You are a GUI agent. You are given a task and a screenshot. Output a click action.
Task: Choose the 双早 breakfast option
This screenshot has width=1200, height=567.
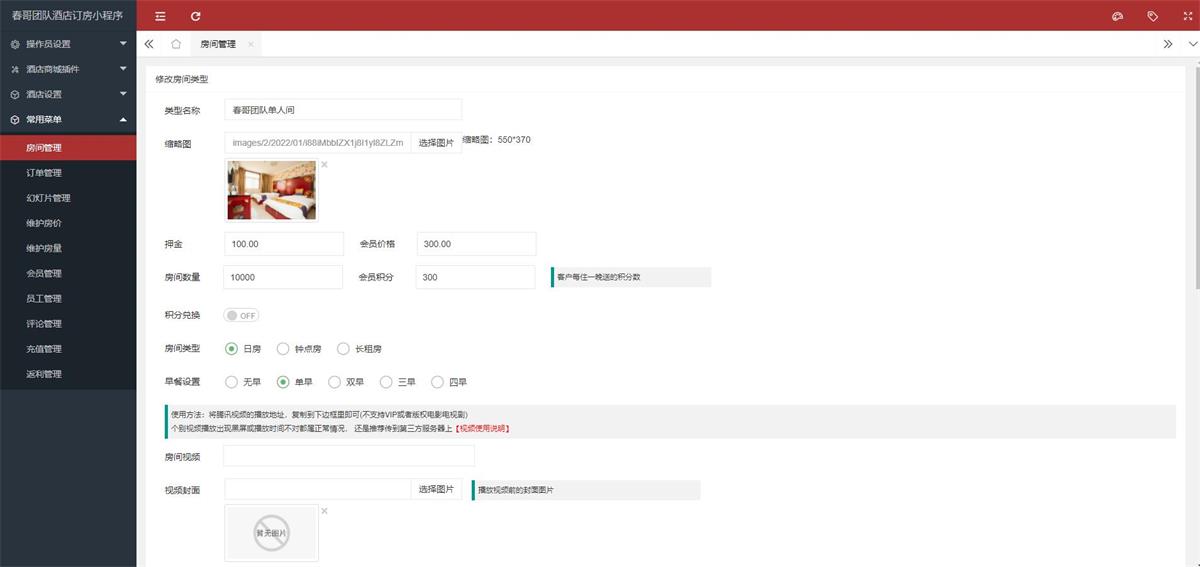(334, 382)
